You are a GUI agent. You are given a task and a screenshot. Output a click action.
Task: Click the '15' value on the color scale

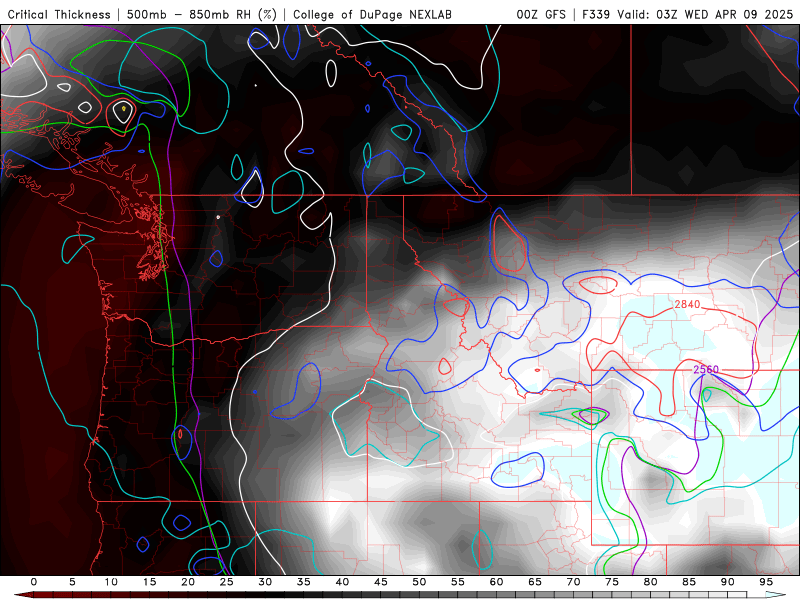click(x=149, y=582)
